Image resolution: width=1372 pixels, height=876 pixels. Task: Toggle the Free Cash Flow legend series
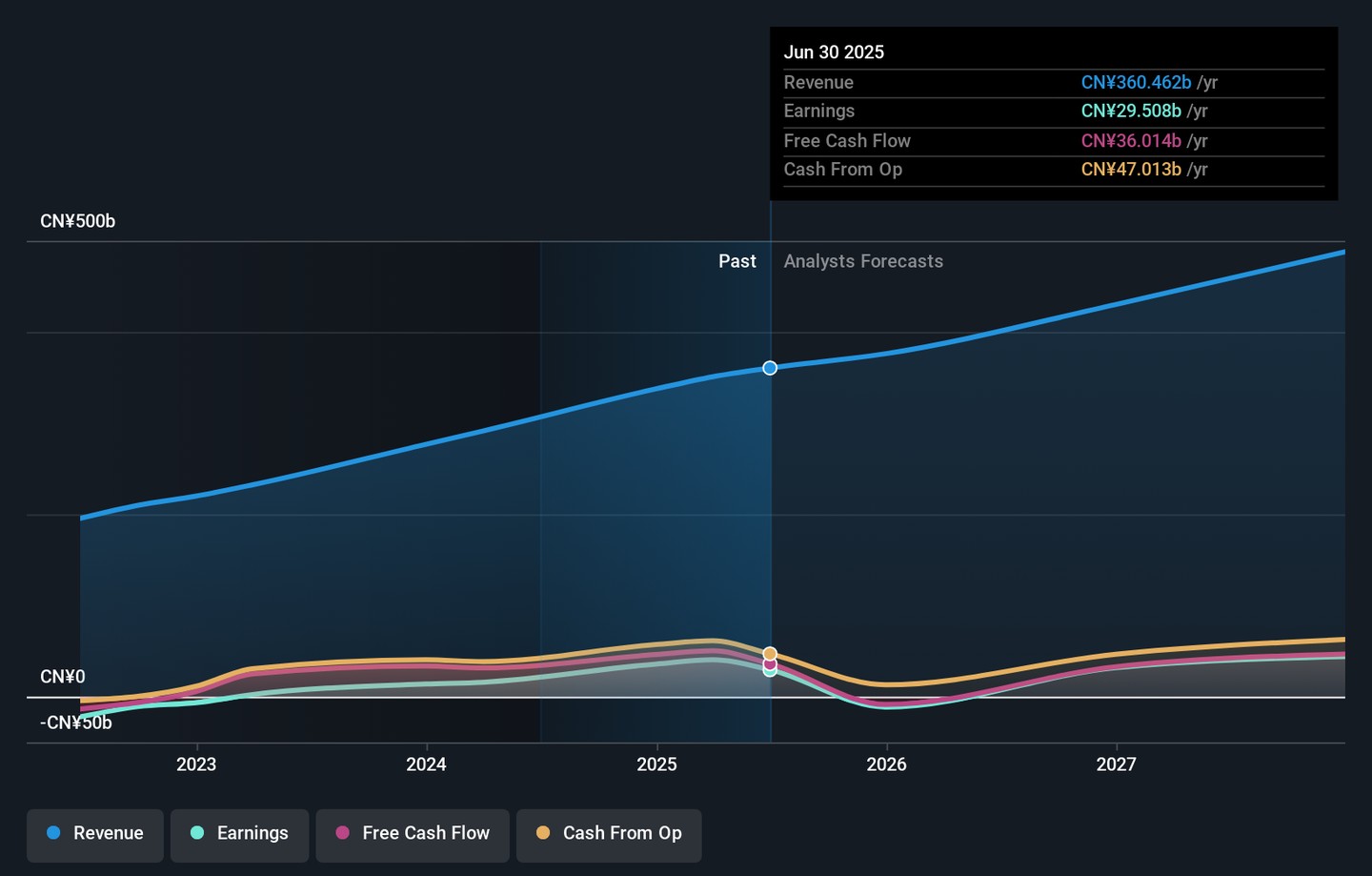point(413,835)
